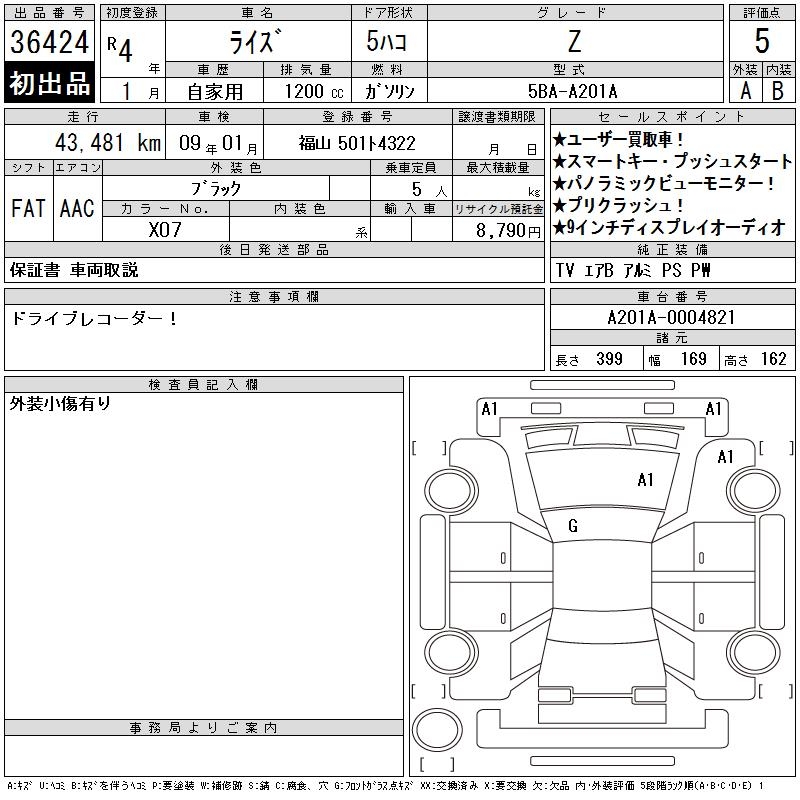The height and width of the screenshot is (800, 800).
Task: Click the model code 5BA-A201A
Action: [572, 91]
